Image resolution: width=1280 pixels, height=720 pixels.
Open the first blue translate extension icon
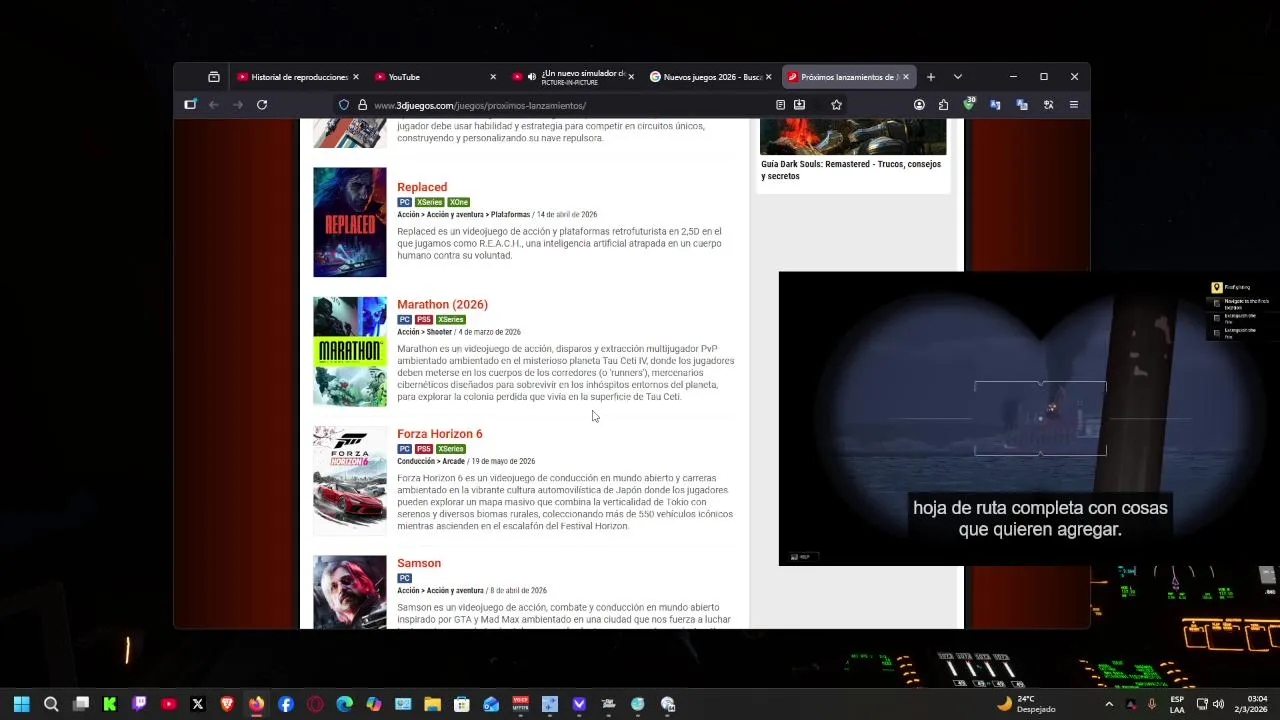[995, 105]
